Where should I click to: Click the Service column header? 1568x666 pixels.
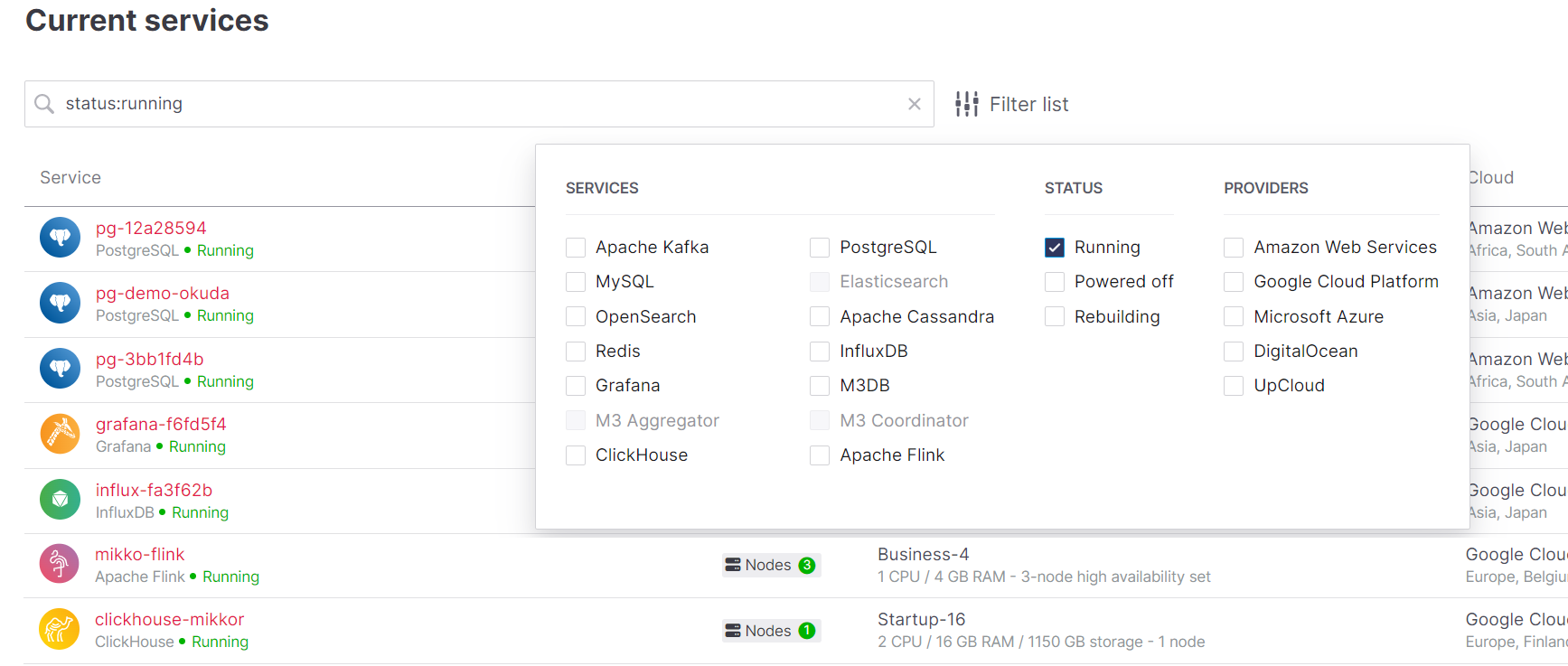click(x=70, y=178)
